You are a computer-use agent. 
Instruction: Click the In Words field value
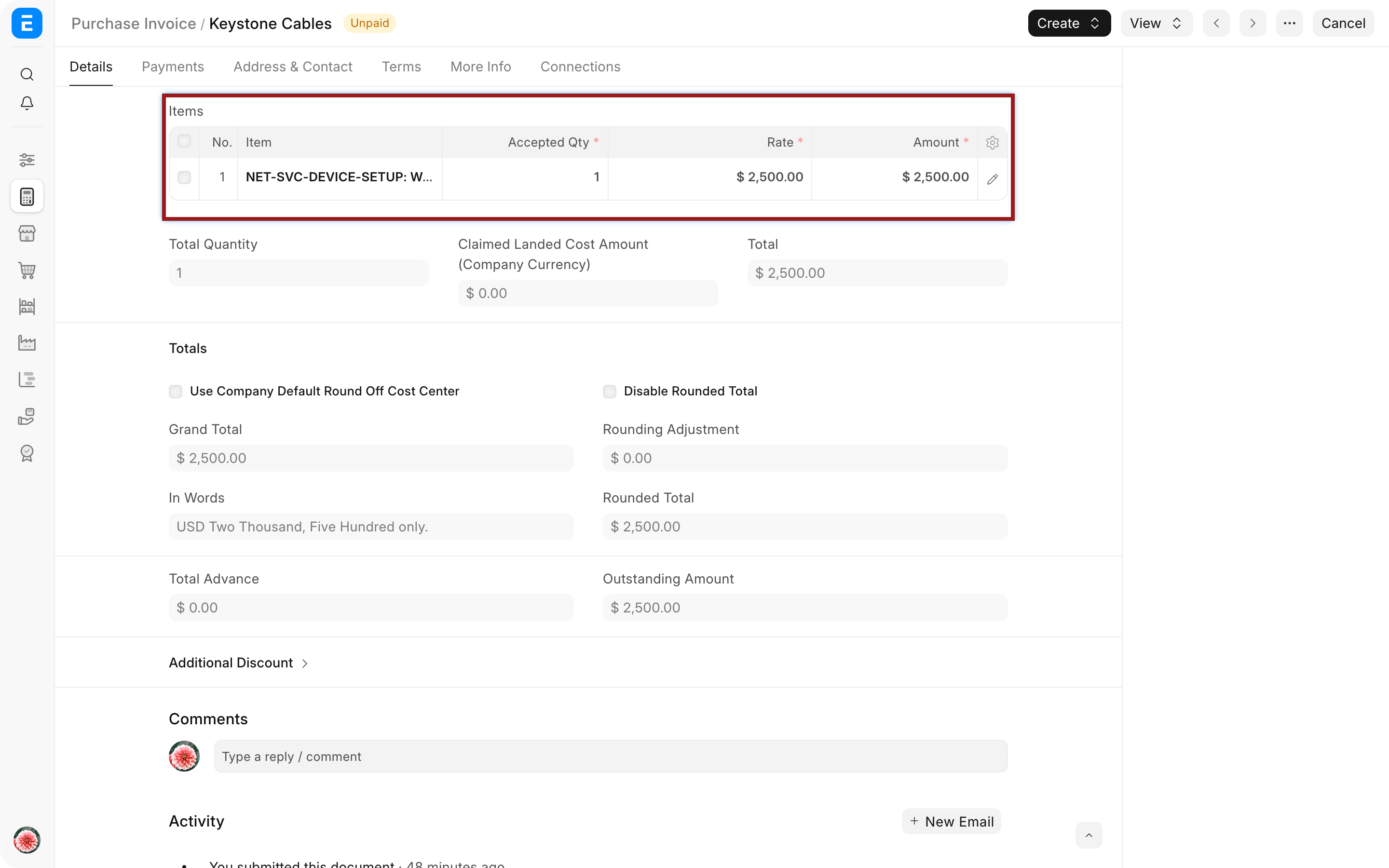pos(371,527)
